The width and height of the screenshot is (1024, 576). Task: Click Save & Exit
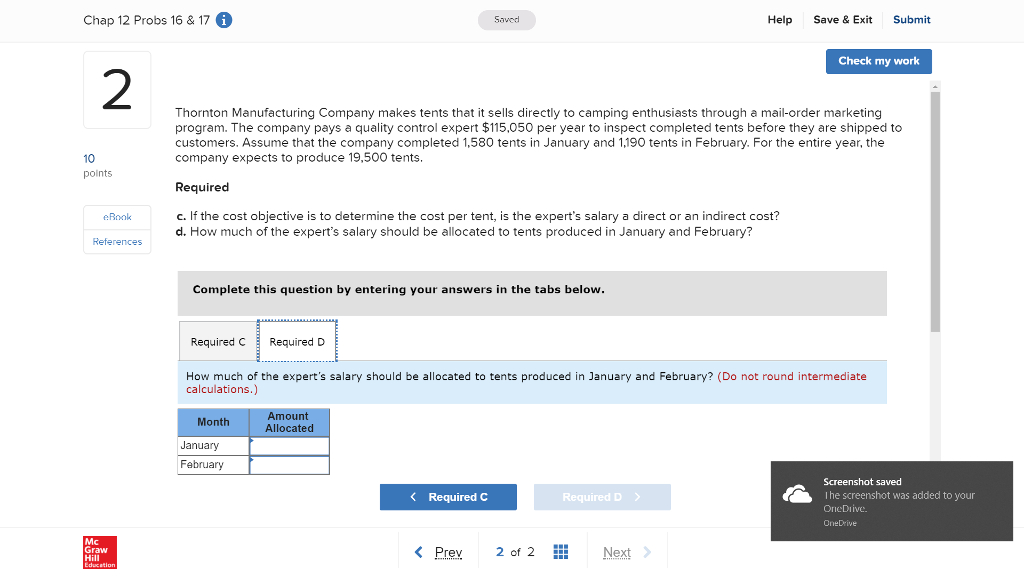point(840,19)
